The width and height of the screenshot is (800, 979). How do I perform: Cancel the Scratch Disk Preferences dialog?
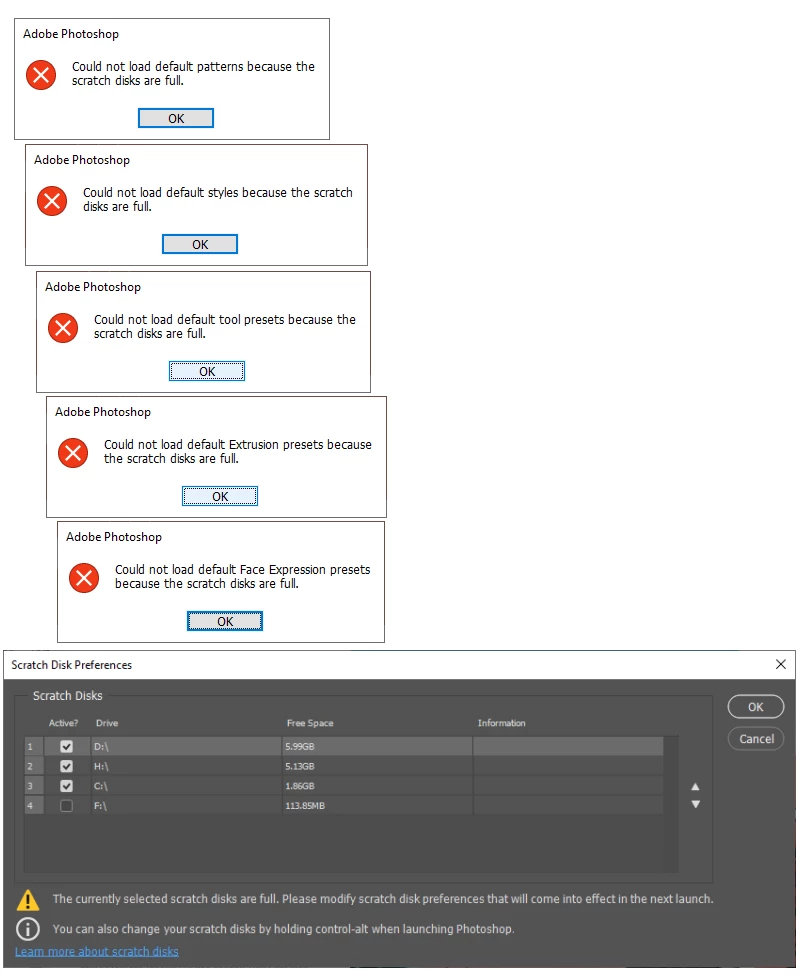point(756,739)
